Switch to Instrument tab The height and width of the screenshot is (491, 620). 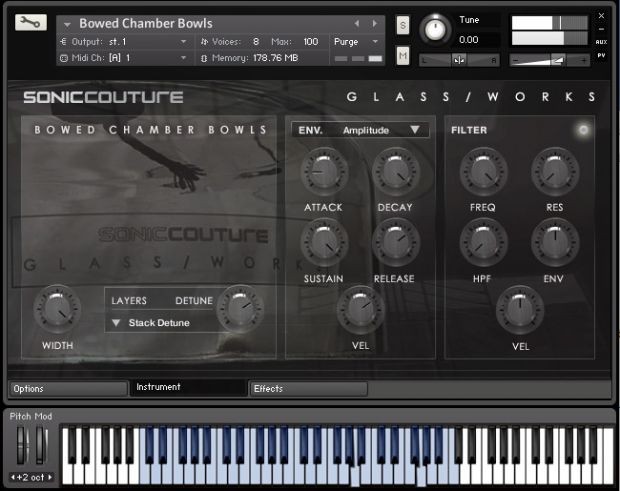pyautogui.click(x=188, y=387)
